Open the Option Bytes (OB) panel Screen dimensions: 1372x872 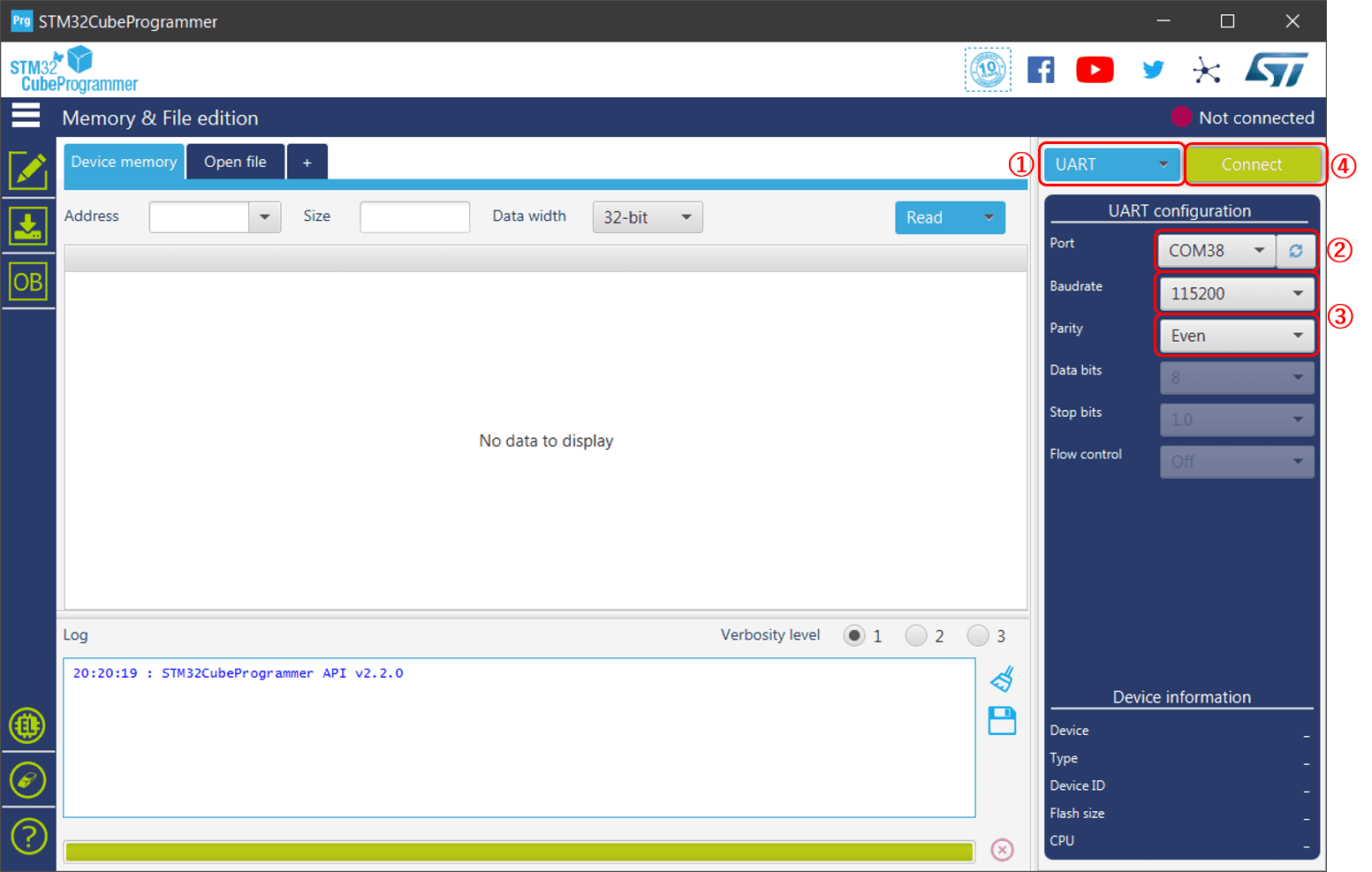[x=28, y=282]
